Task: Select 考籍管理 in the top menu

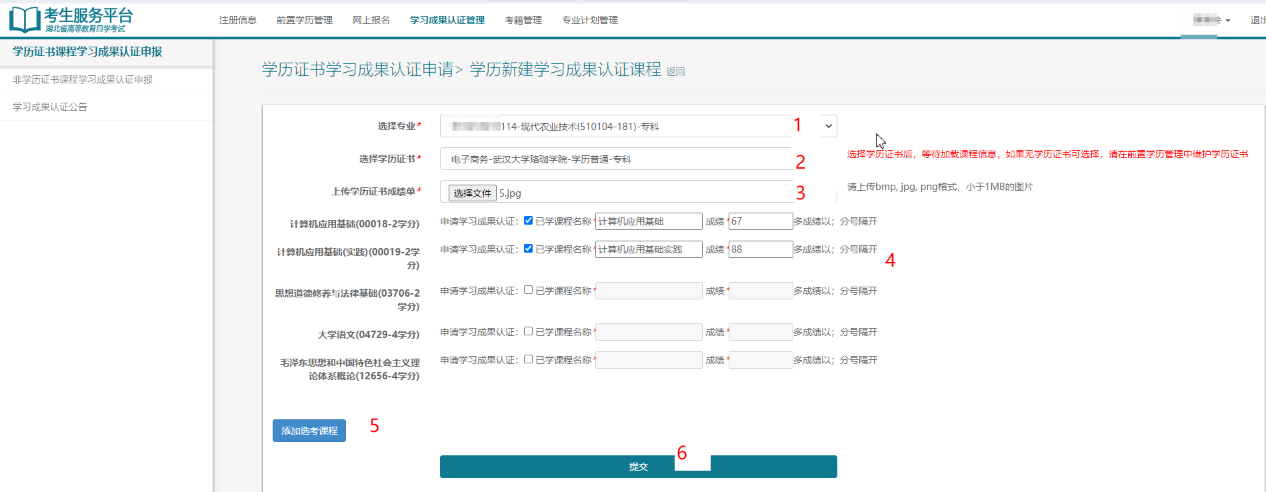Action: 523,20
